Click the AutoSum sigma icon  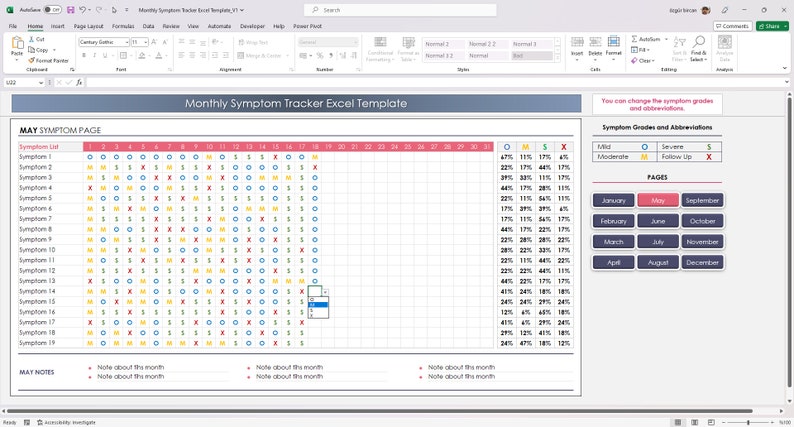click(634, 39)
